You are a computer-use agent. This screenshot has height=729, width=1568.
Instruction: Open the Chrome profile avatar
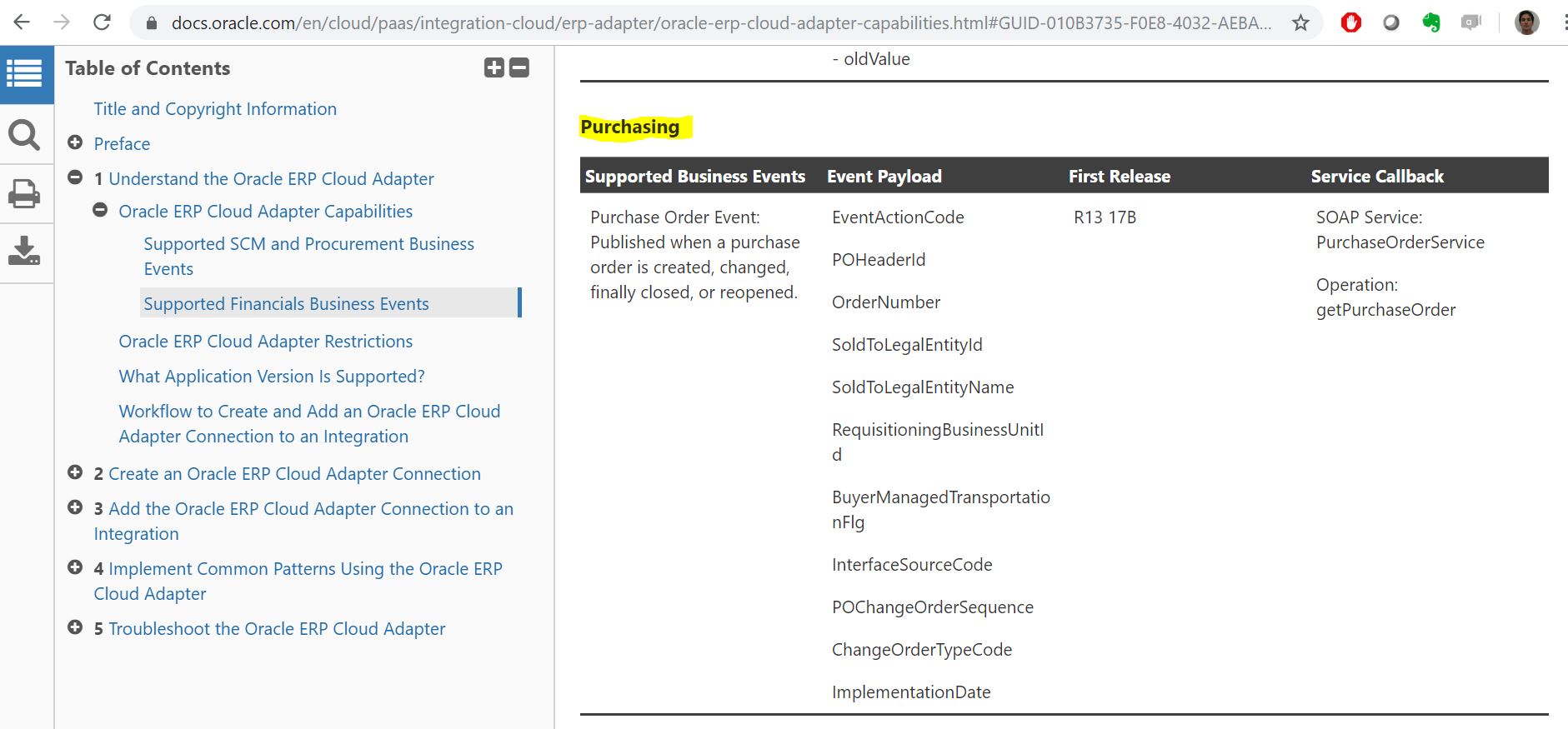click(1527, 23)
